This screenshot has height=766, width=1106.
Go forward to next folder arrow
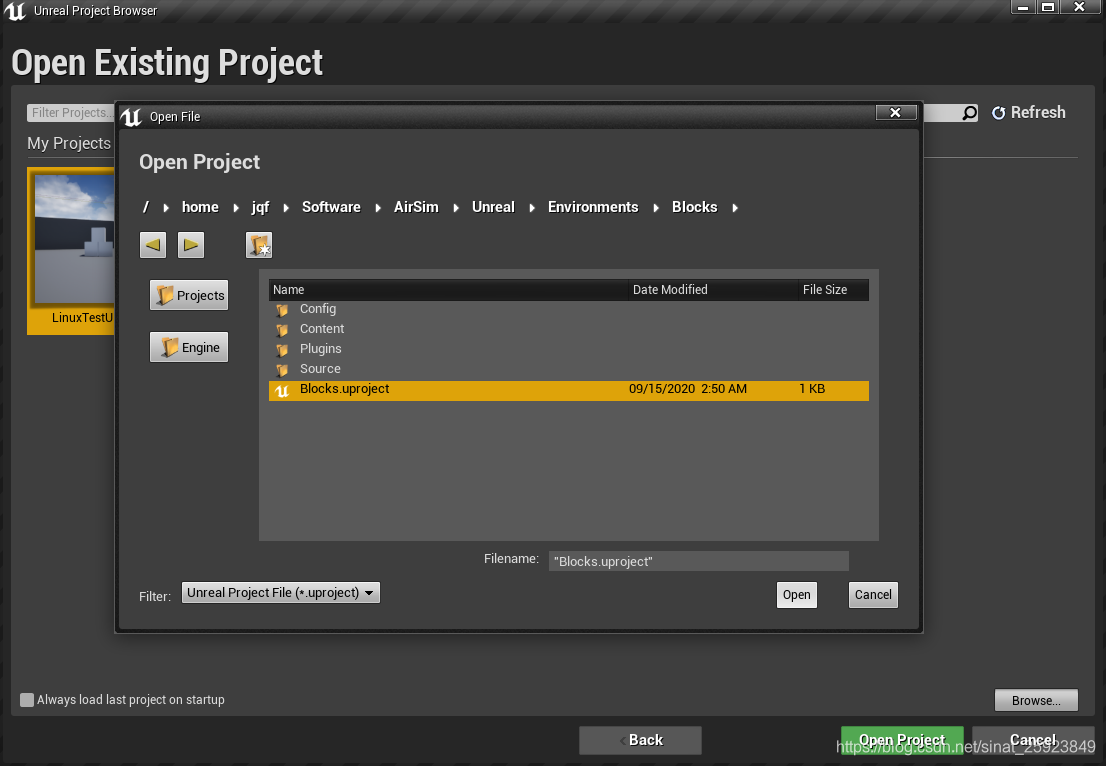click(x=190, y=245)
